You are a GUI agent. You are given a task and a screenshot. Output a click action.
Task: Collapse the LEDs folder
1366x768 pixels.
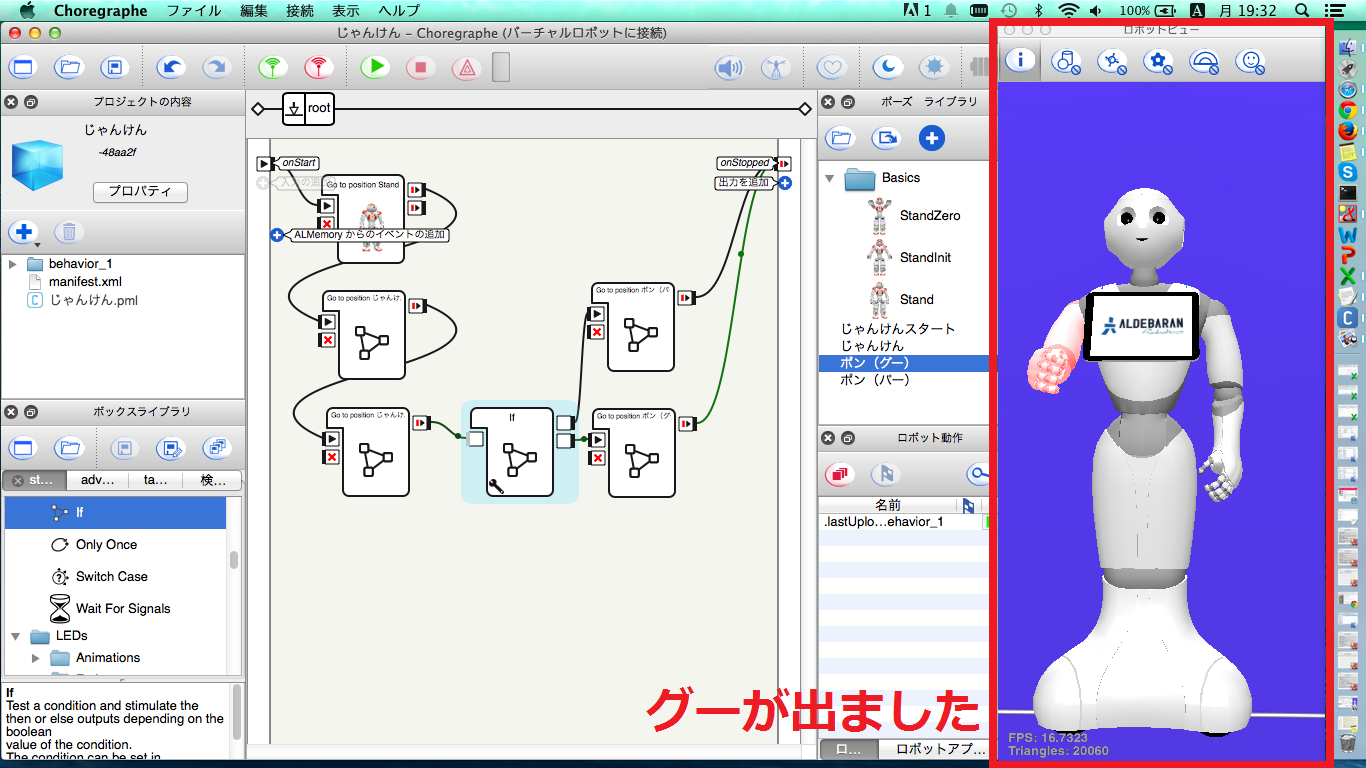(x=15, y=636)
